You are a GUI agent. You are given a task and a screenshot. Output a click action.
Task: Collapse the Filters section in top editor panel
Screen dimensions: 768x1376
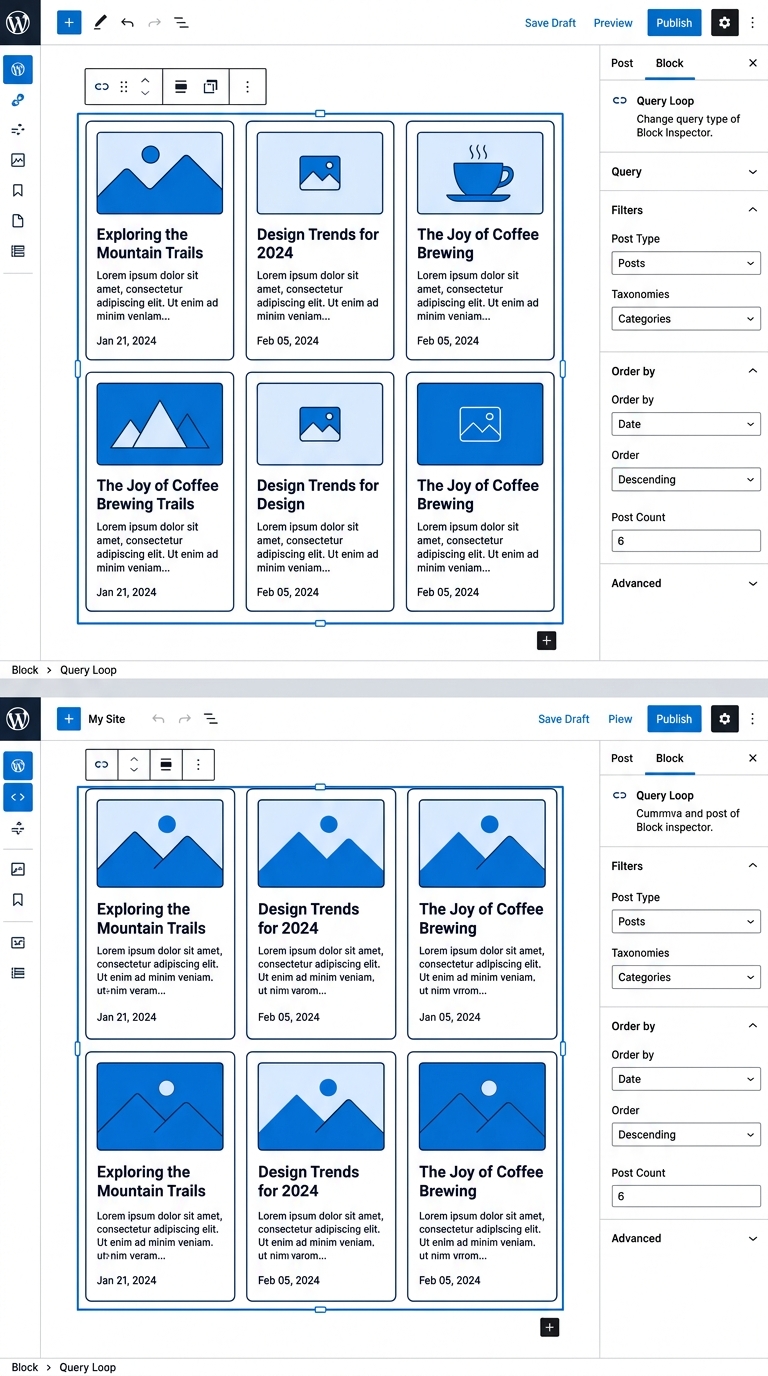pyautogui.click(x=685, y=210)
